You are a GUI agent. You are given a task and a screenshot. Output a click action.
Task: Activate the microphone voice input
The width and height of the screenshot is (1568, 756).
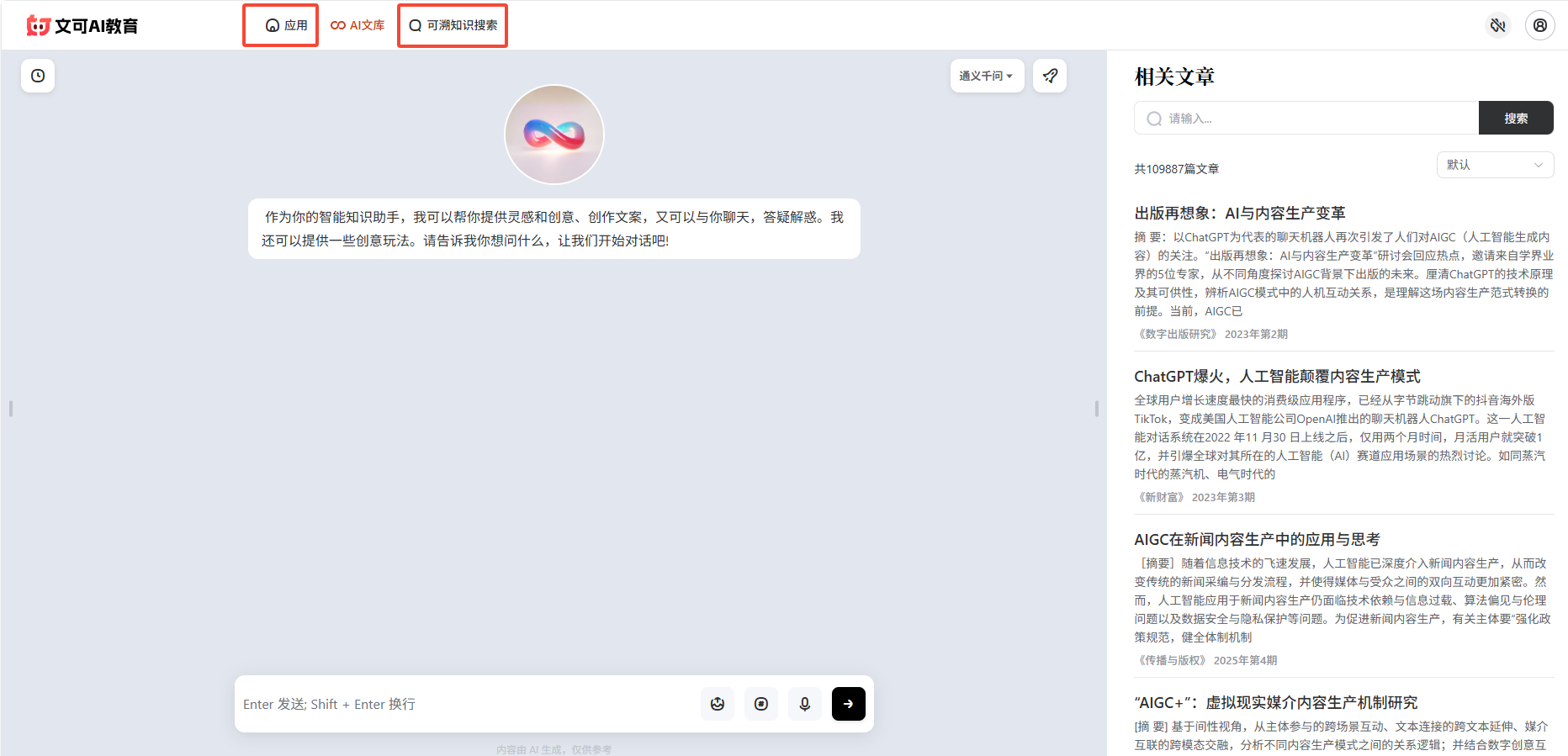point(804,704)
